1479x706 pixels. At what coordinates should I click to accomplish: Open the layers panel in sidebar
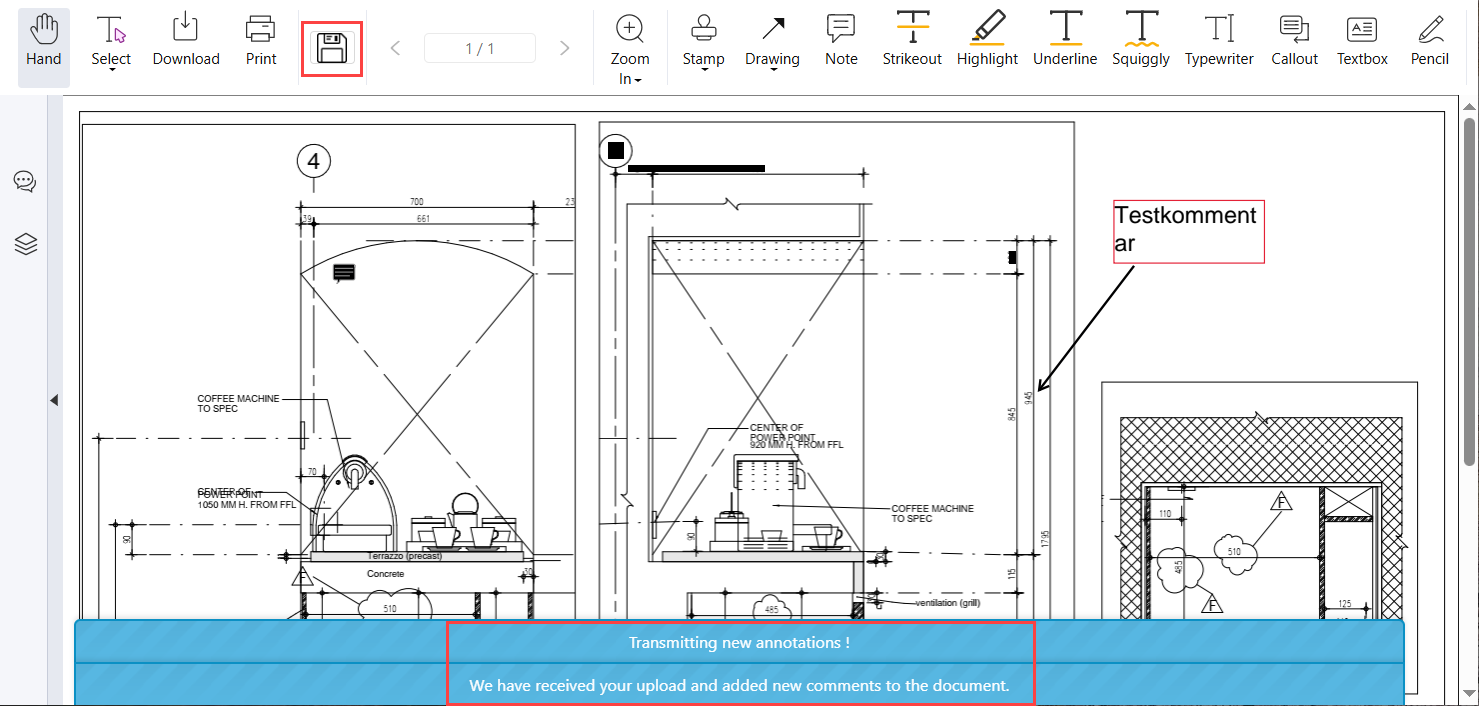[25, 244]
